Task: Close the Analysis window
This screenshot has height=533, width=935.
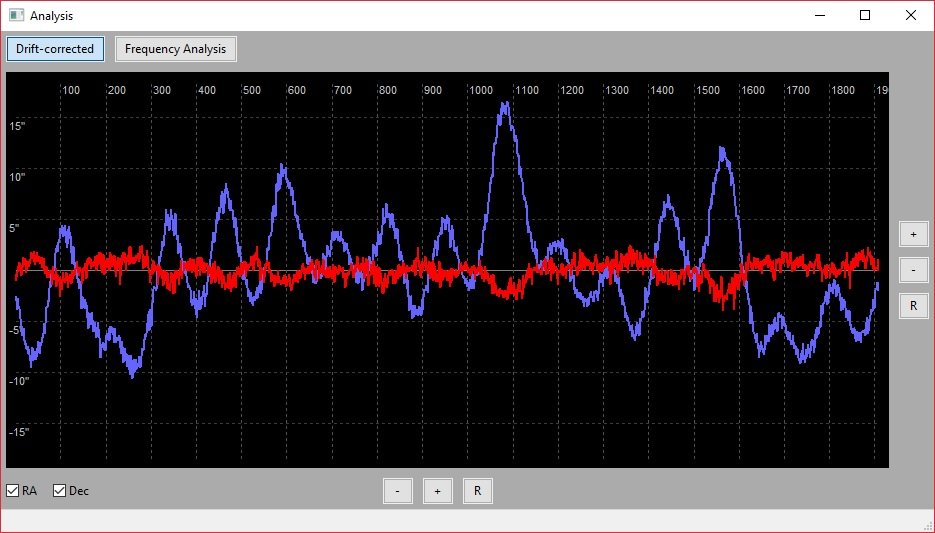Action: click(911, 16)
